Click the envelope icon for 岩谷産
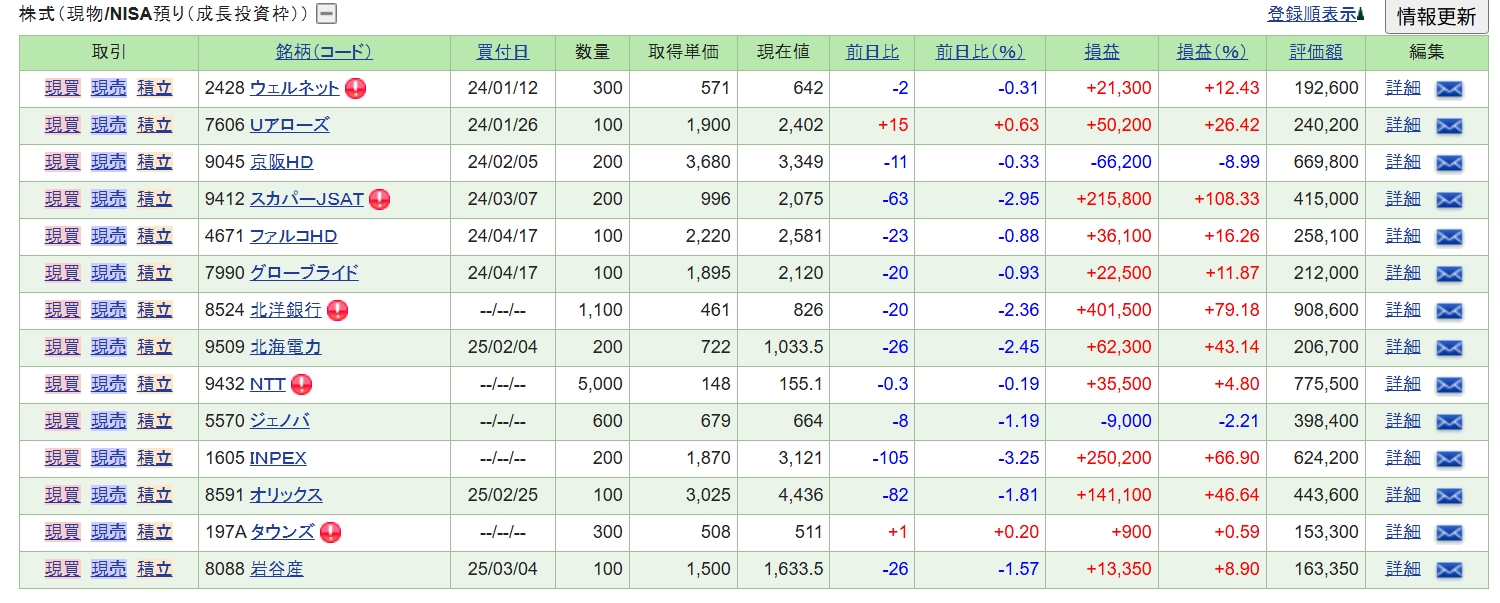 pyautogui.click(x=1449, y=570)
